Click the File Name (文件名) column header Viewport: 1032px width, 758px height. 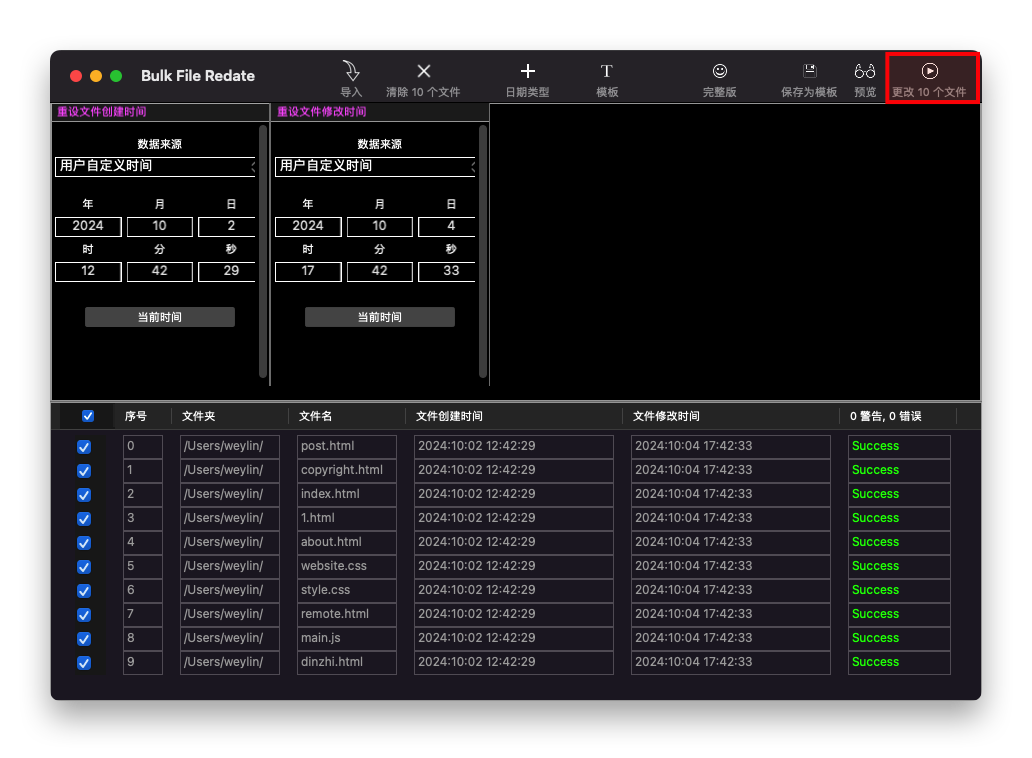coord(316,416)
